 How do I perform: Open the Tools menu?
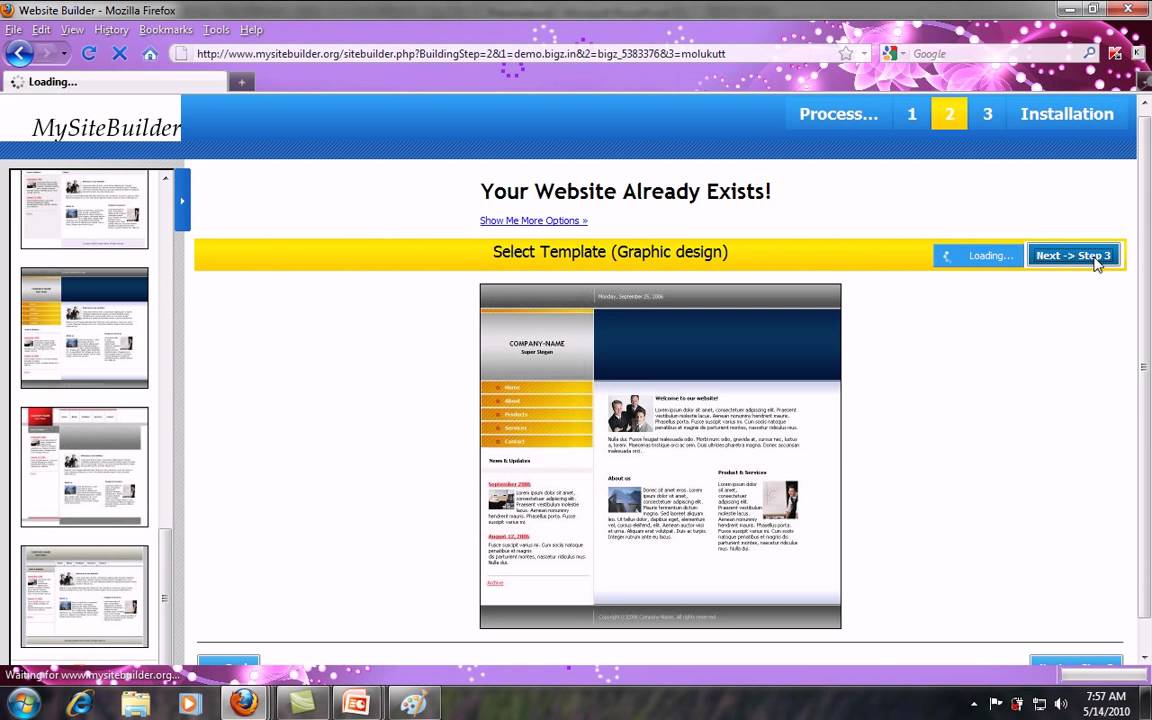click(216, 30)
